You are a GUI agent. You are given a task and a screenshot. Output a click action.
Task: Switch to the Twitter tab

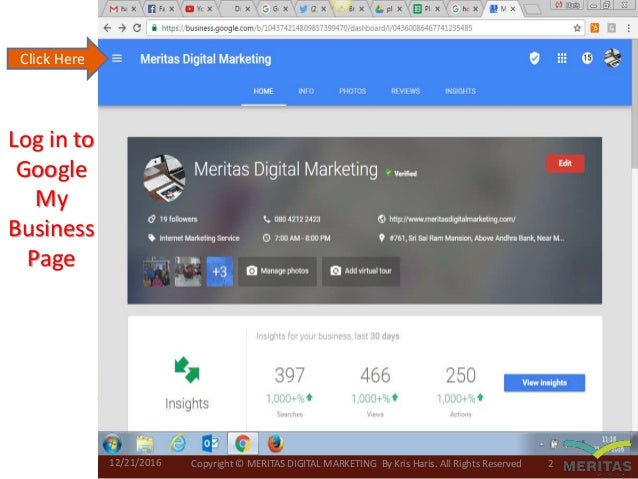point(312,9)
